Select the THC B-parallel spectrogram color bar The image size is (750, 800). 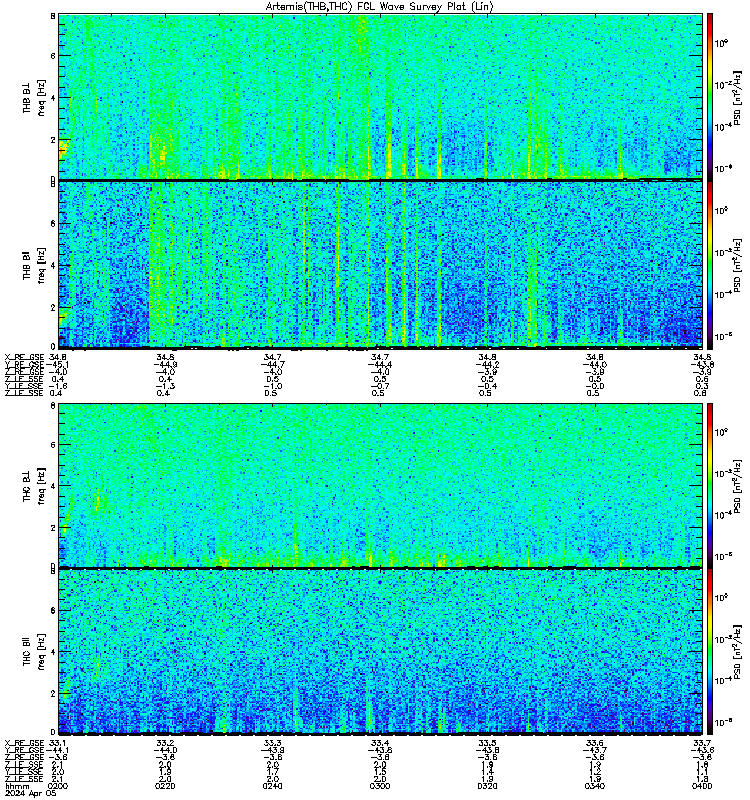(x=710, y=652)
